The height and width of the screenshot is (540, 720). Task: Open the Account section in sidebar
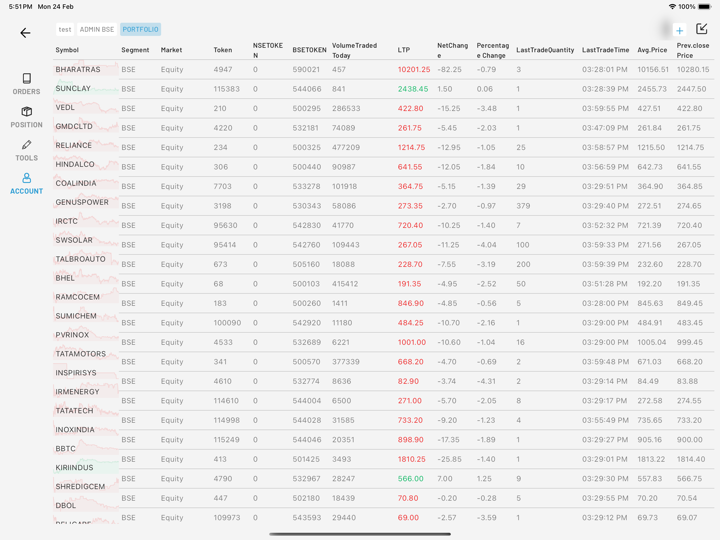[26, 184]
